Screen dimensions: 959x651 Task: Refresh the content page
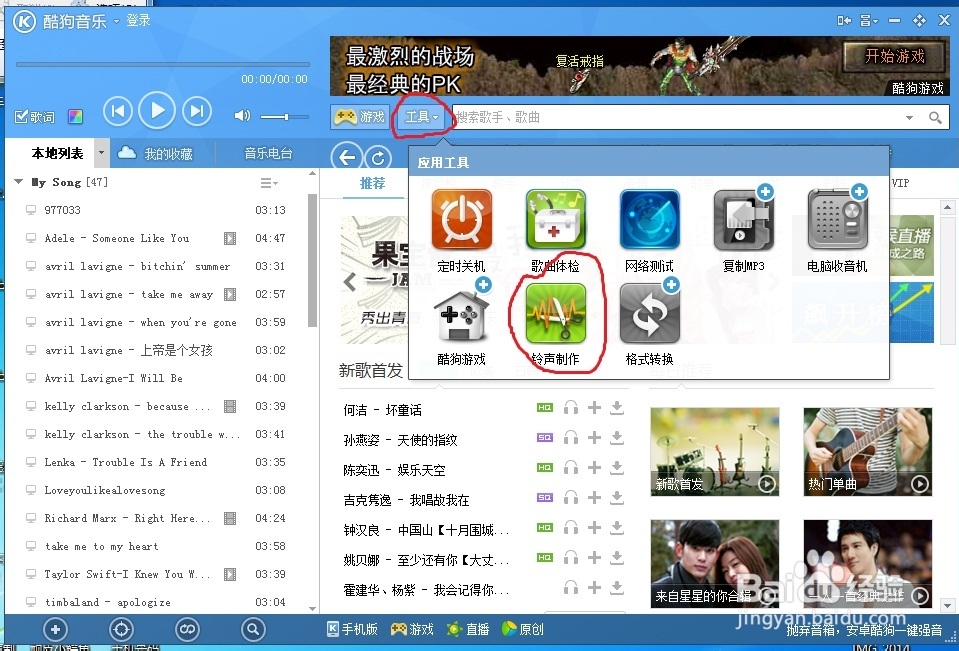pos(378,158)
